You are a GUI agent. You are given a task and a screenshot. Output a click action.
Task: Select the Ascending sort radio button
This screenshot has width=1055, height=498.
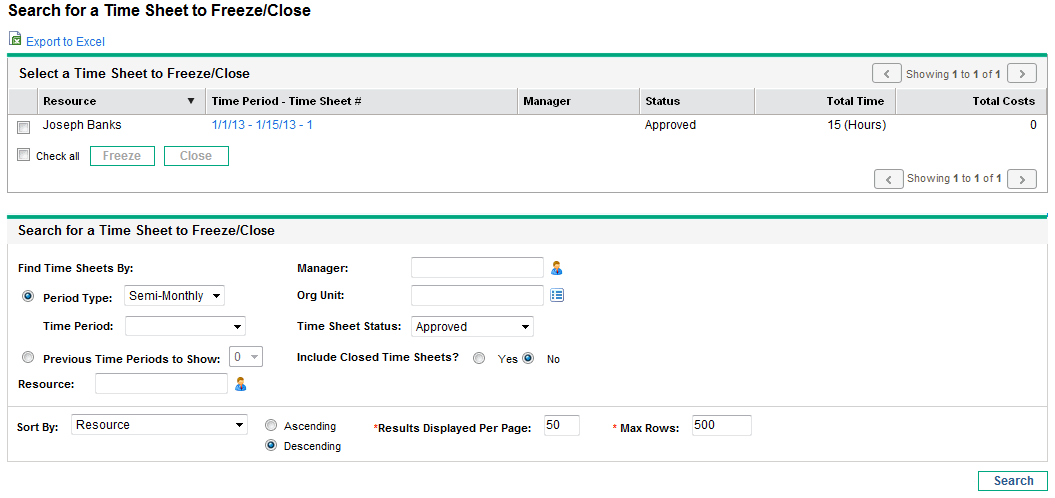tap(271, 425)
